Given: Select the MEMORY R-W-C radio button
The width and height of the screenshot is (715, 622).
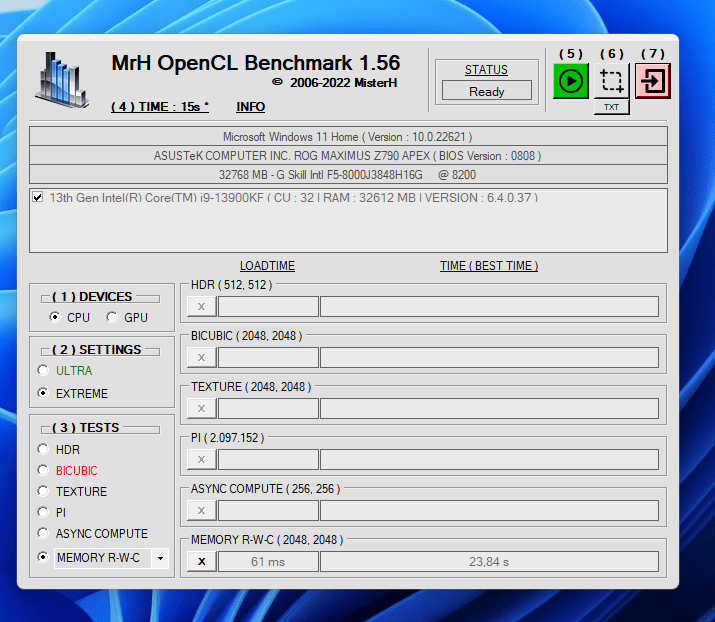Looking at the screenshot, I should [43, 557].
